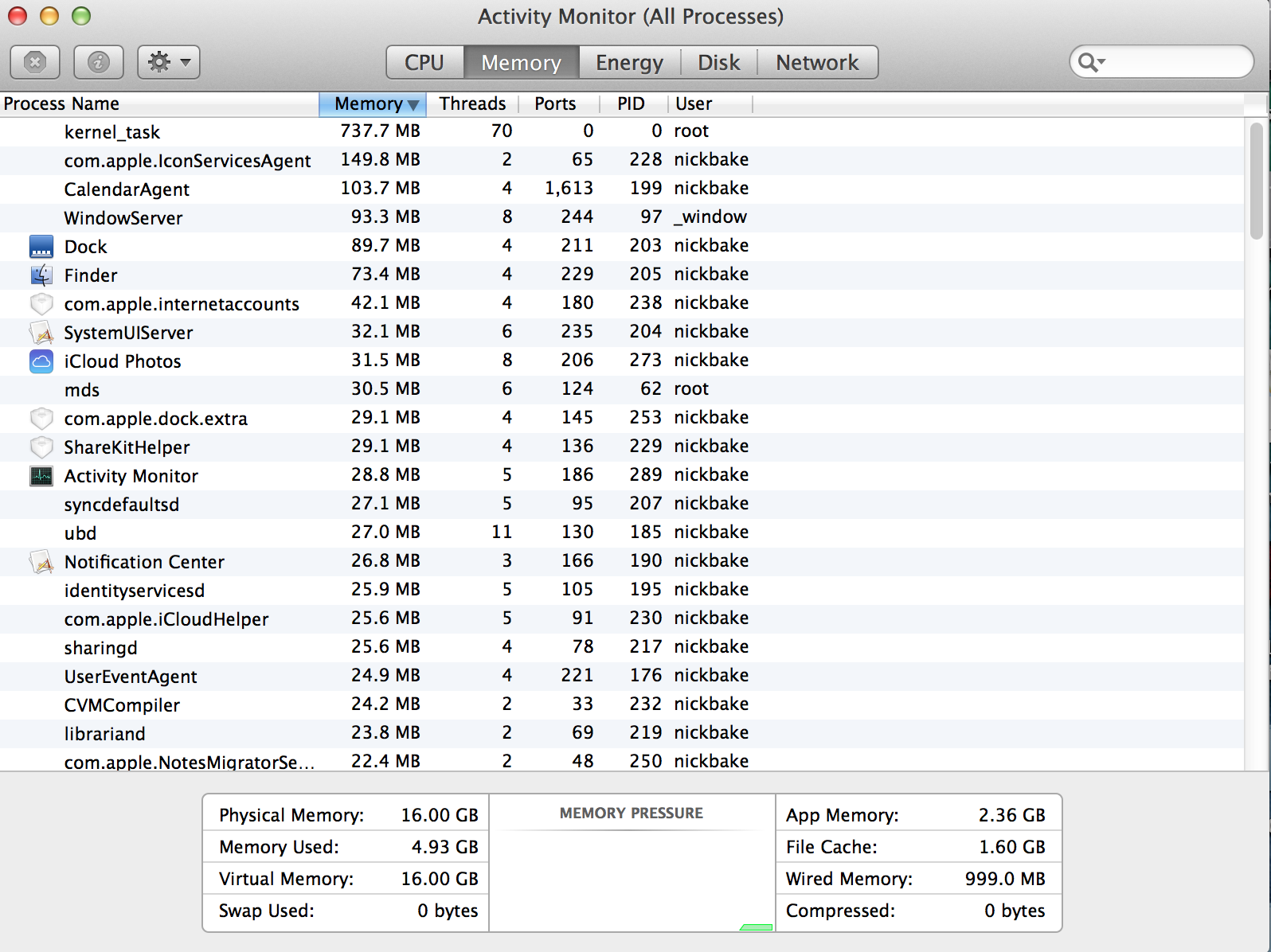Click the force quit process toolbar icon

[x=35, y=62]
